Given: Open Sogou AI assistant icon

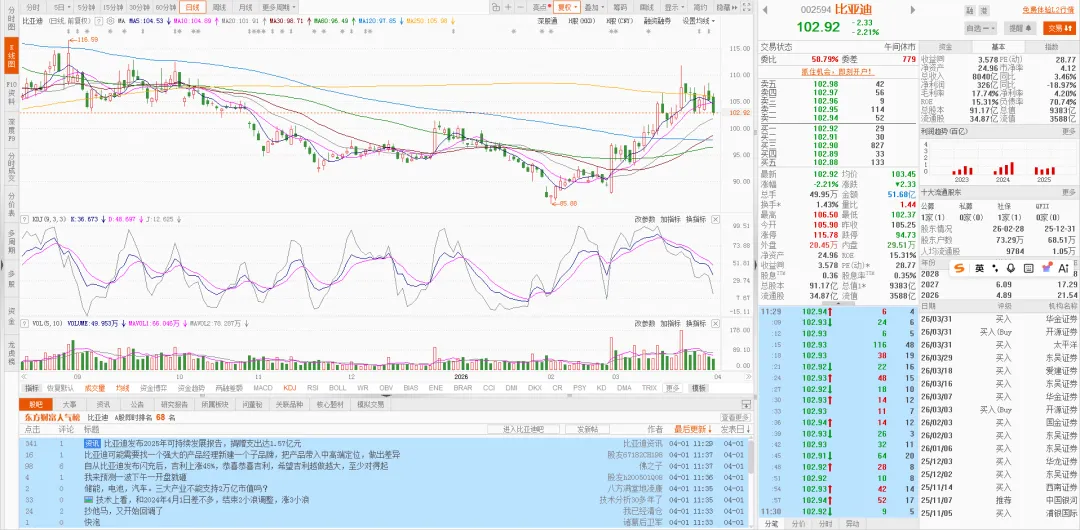Looking at the screenshot, I should pos(1063,268).
